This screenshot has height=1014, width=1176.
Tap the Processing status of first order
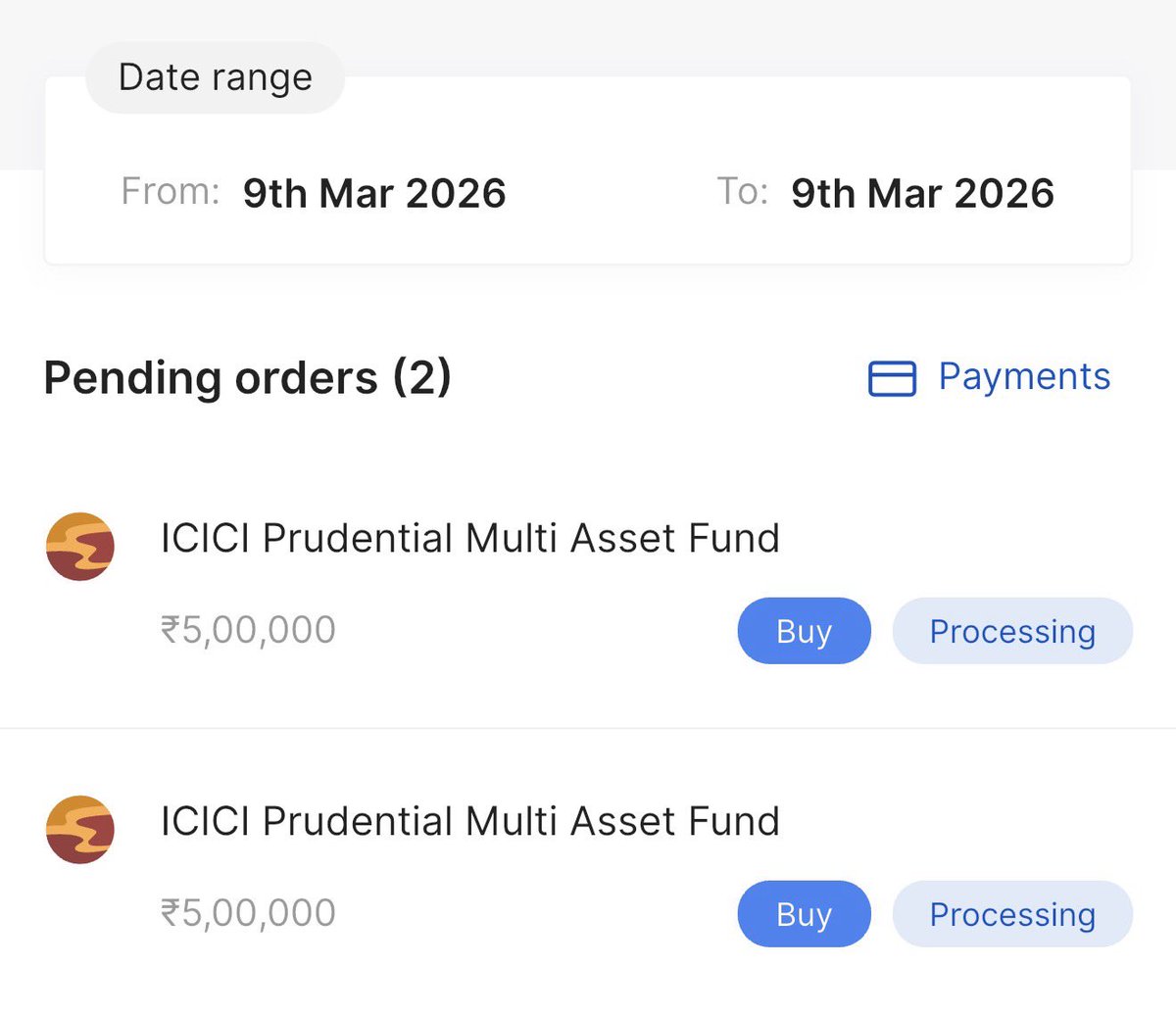click(x=1012, y=631)
